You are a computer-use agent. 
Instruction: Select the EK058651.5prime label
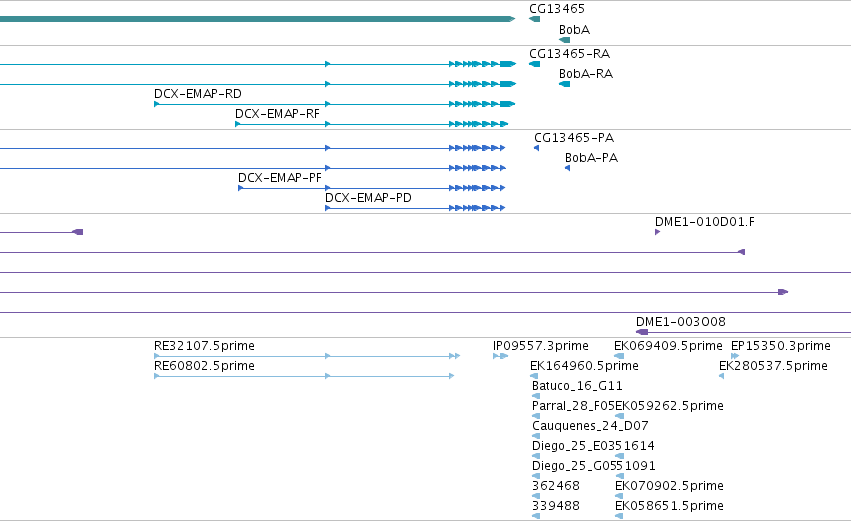coord(669,506)
